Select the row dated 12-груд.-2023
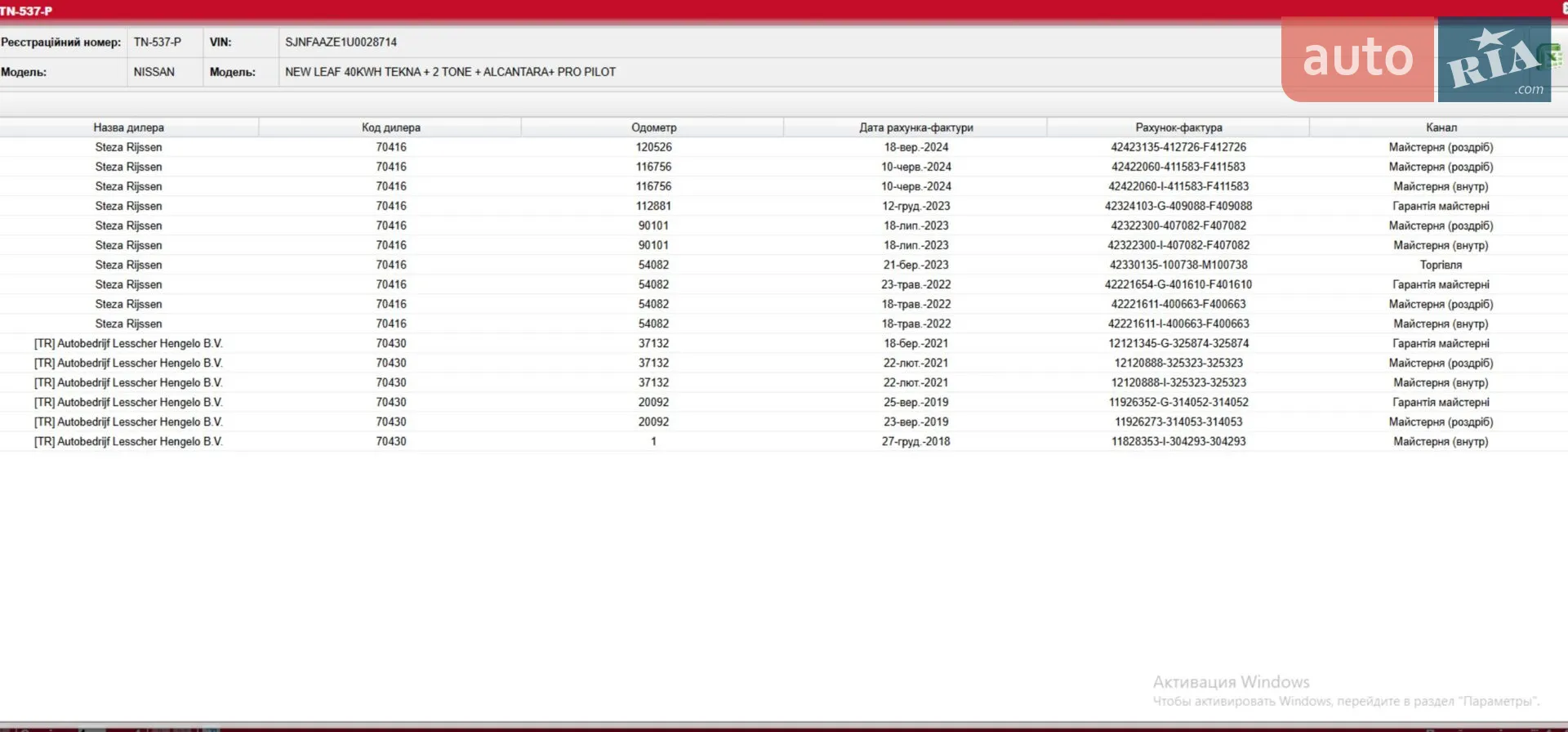This screenshot has height=732, width=1568. coord(784,206)
